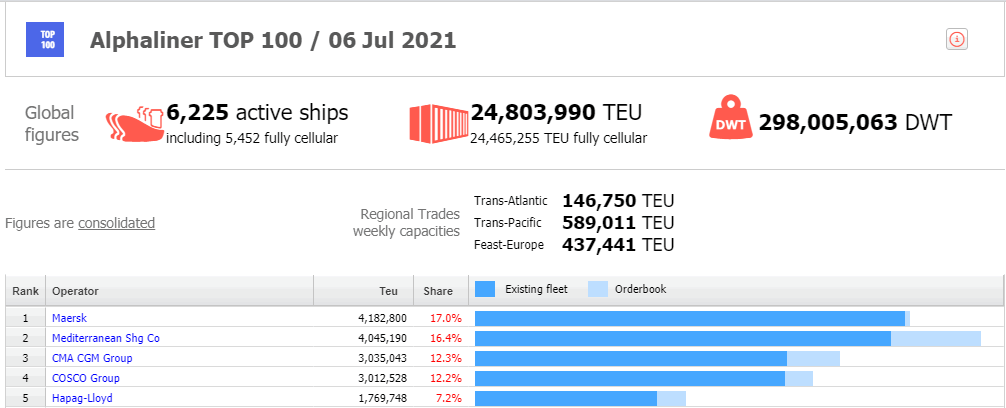Sort by the Share column header
1006x408 pixels.
tap(440, 291)
